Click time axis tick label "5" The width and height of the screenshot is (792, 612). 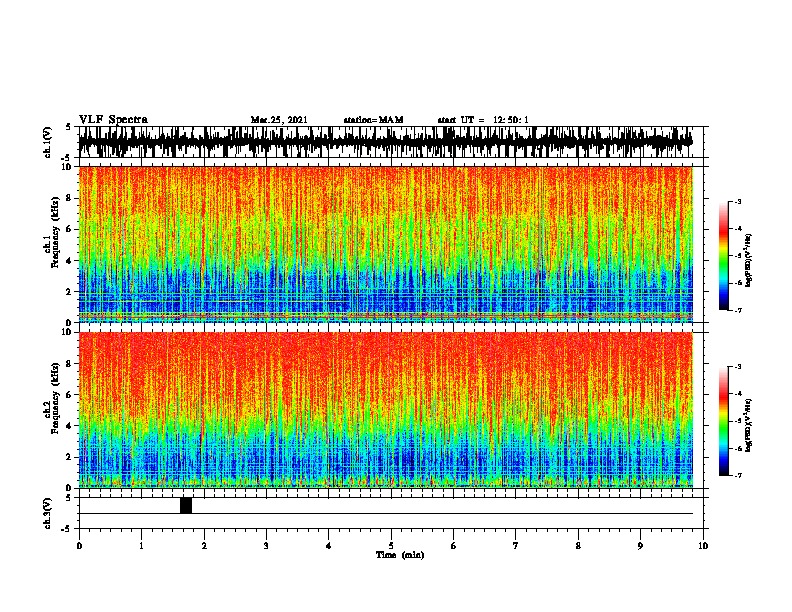tap(391, 545)
